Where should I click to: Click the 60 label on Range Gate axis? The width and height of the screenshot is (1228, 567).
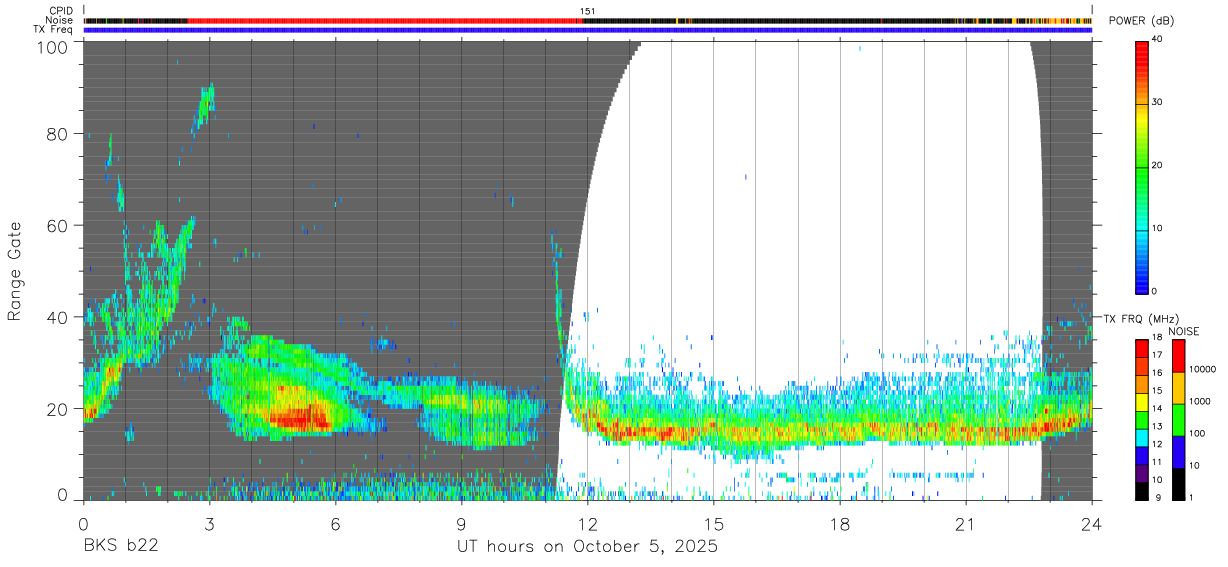point(59,225)
